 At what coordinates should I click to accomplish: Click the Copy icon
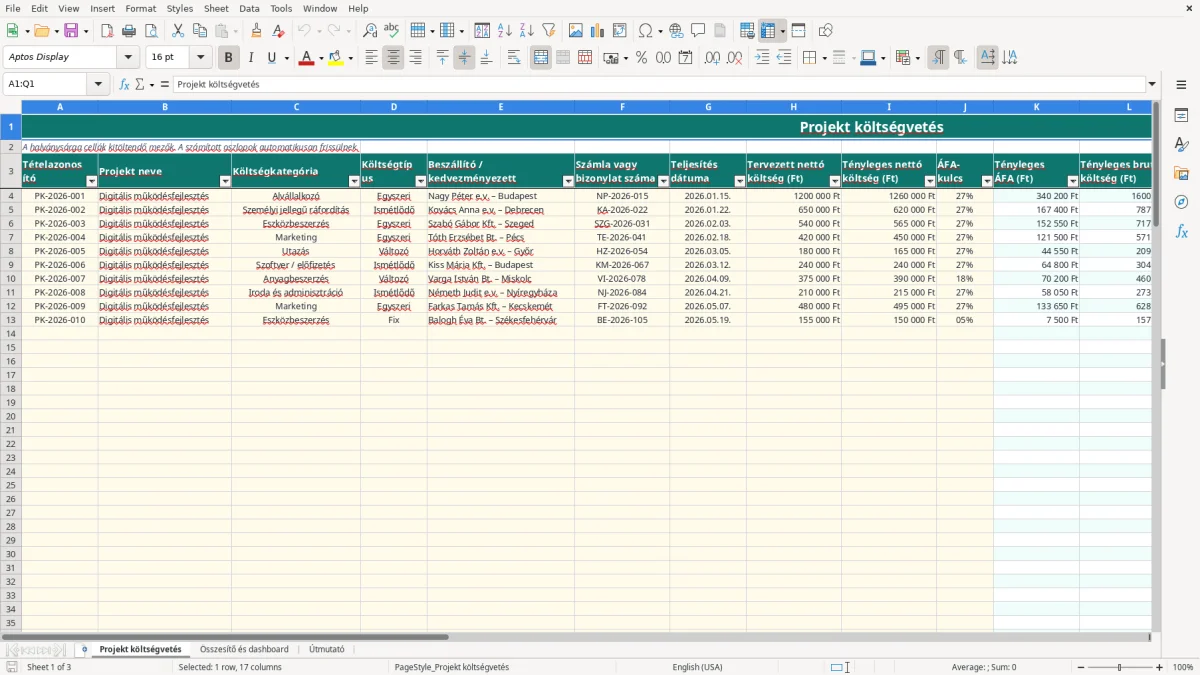click(199, 31)
